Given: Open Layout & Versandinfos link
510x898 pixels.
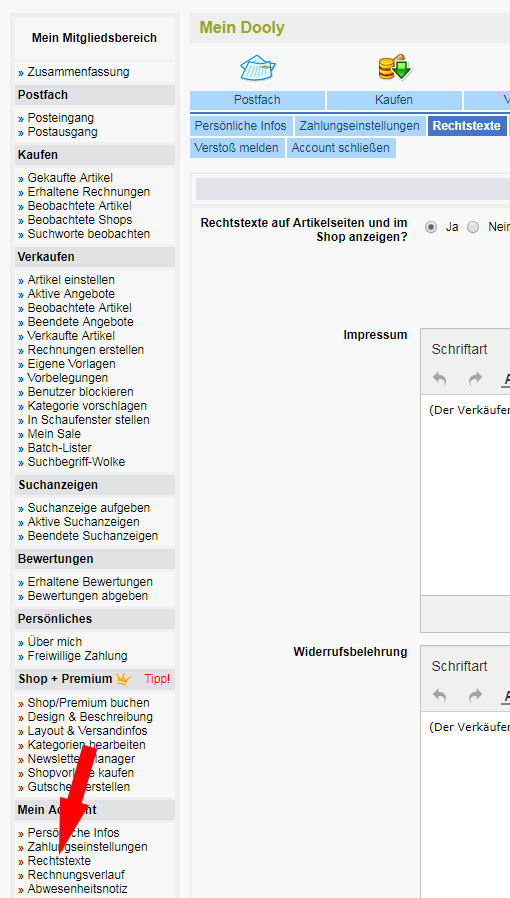Looking at the screenshot, I should click(88, 731).
